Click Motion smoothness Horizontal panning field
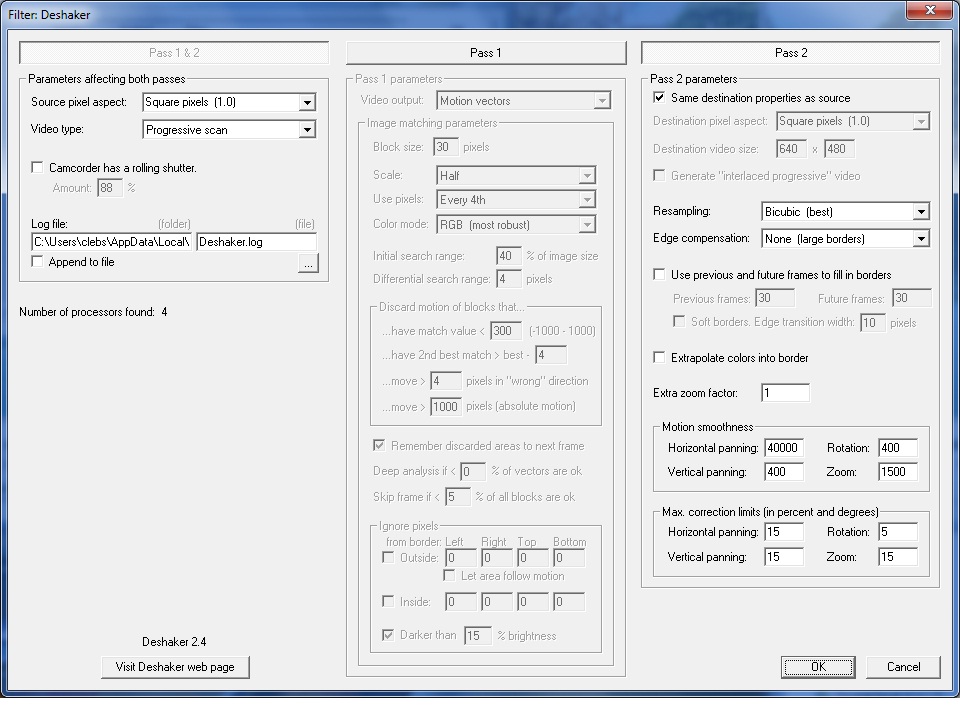The height and width of the screenshot is (720, 960). [x=784, y=448]
